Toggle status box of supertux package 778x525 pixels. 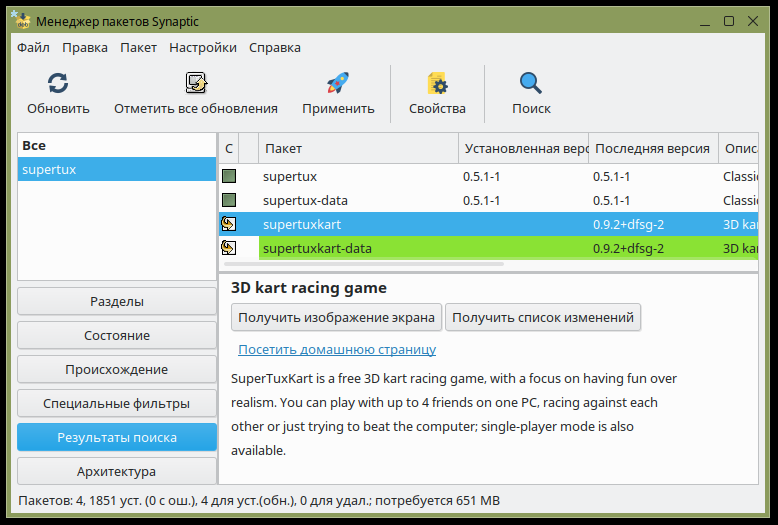coord(229,176)
